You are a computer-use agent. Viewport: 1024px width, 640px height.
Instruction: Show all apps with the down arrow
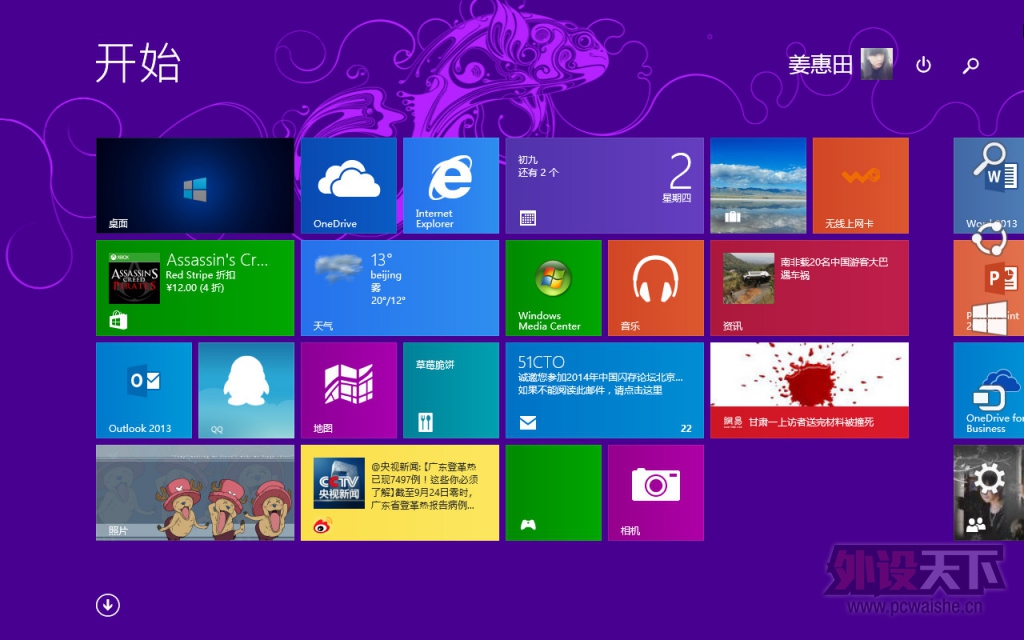(x=108, y=605)
